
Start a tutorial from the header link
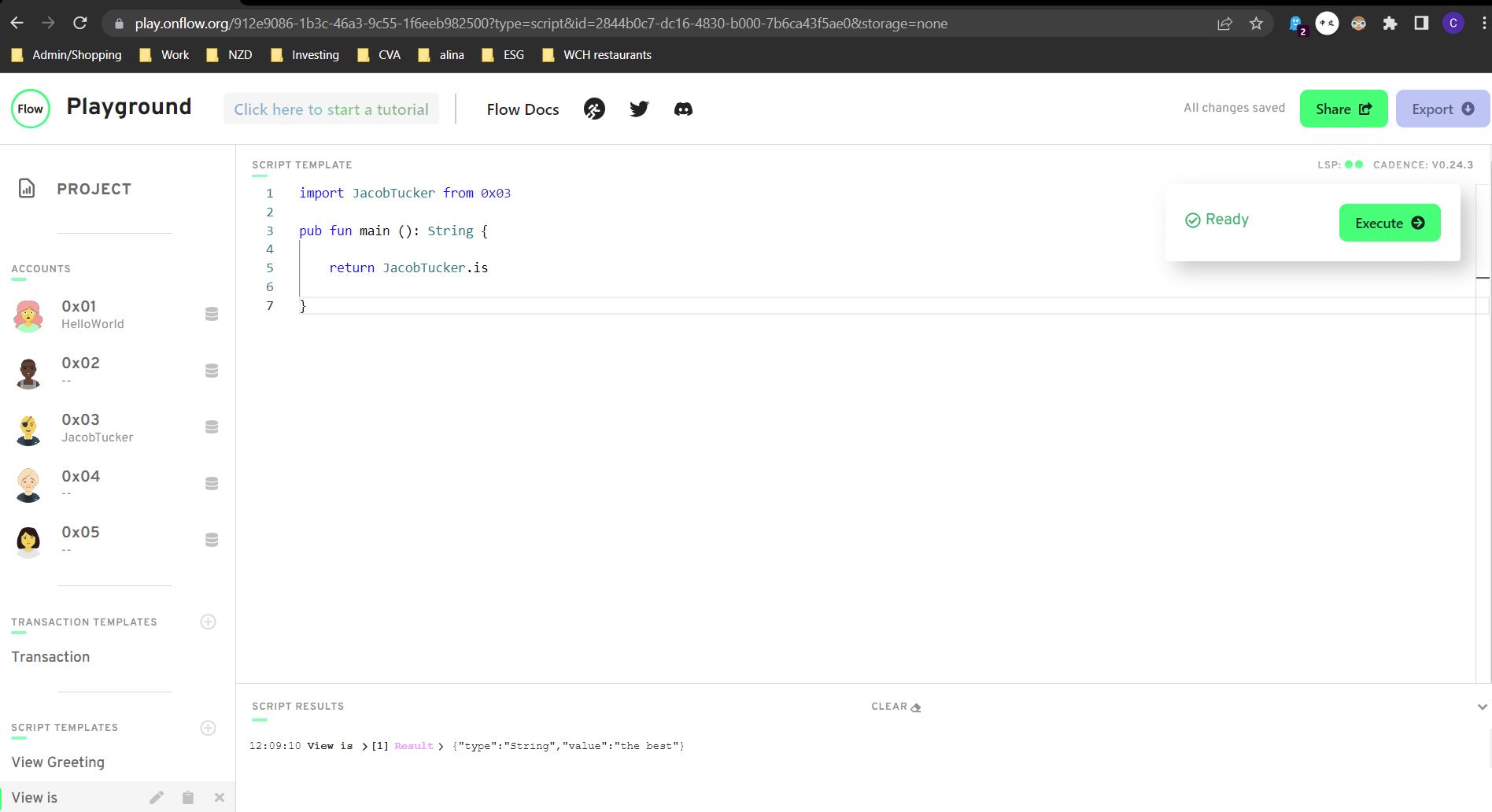pyautogui.click(x=331, y=109)
